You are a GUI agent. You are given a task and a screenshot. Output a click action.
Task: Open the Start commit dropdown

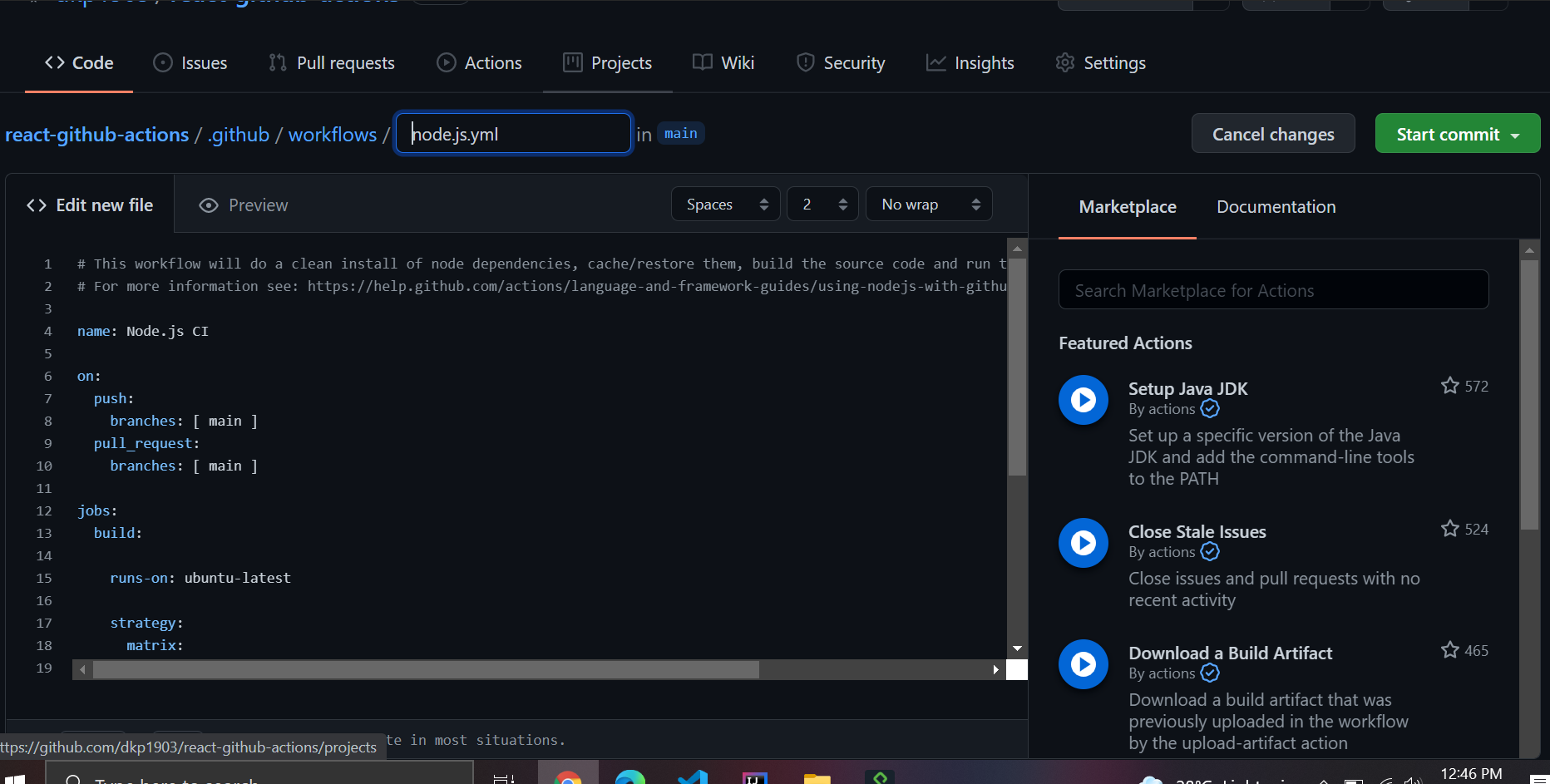[x=1457, y=134]
